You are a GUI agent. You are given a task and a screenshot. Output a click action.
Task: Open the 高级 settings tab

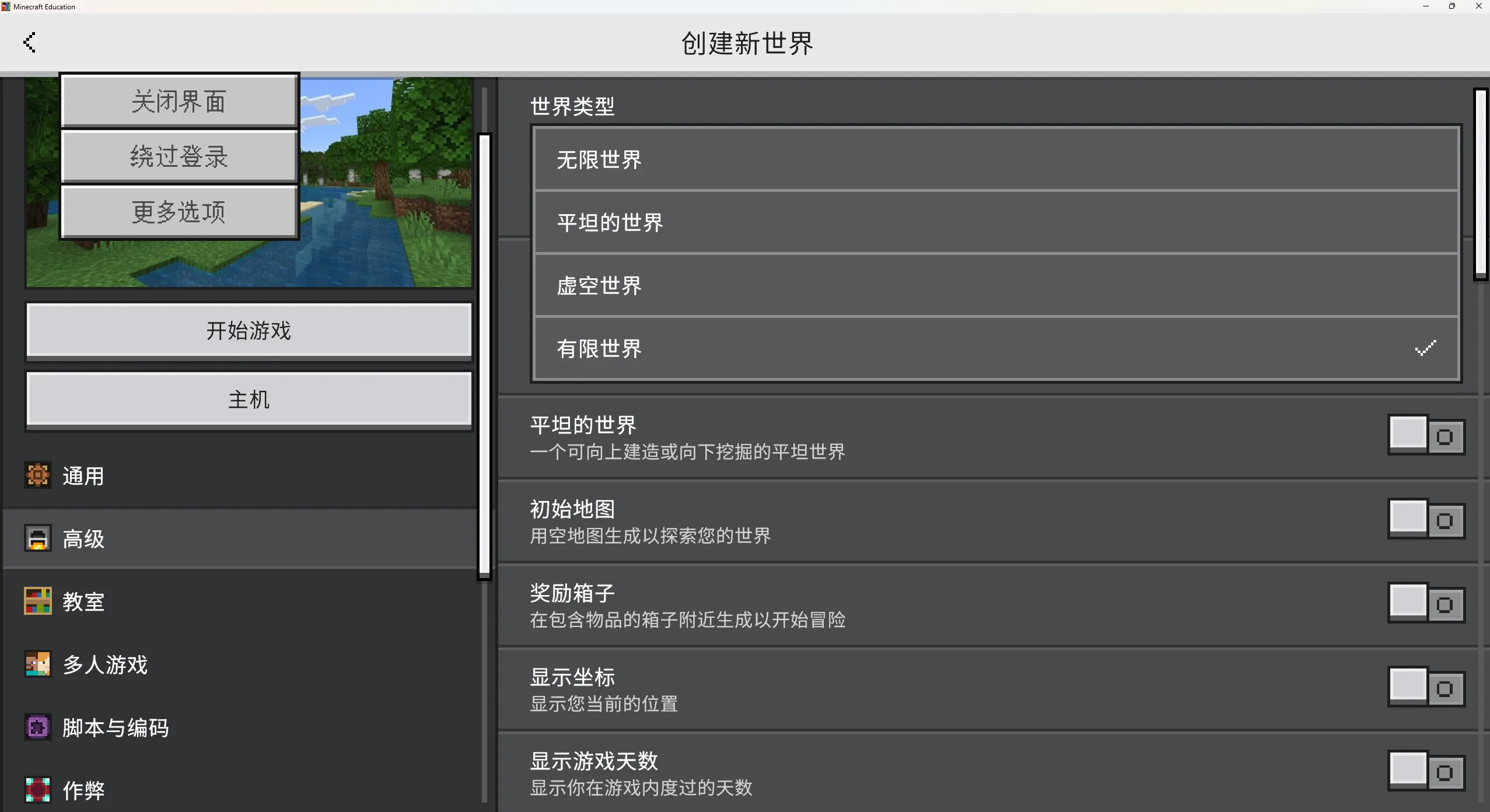[240, 538]
